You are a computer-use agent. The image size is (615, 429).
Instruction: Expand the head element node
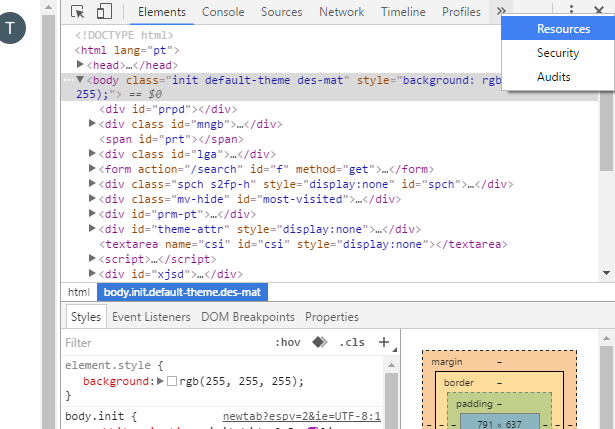pos(80,64)
